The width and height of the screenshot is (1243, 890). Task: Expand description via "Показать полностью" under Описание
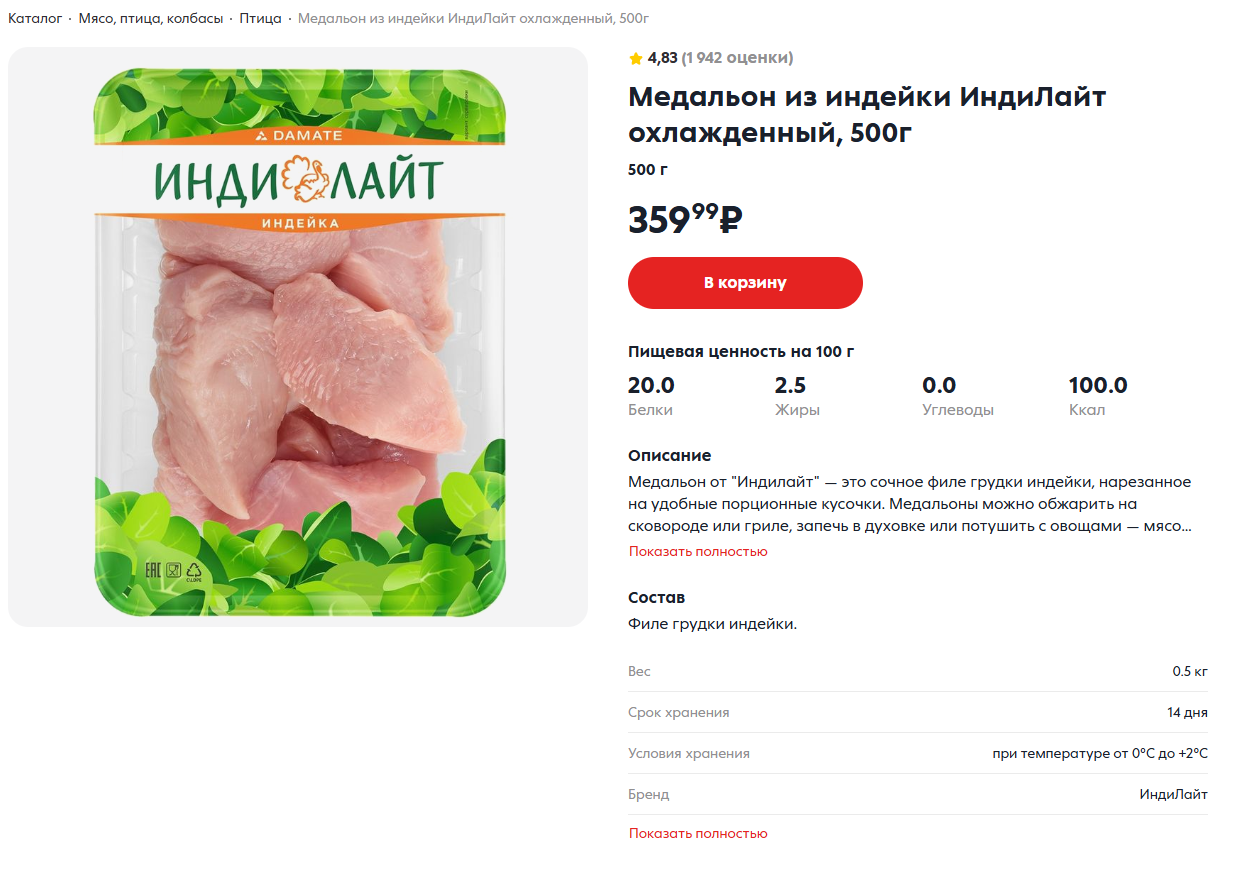698,552
